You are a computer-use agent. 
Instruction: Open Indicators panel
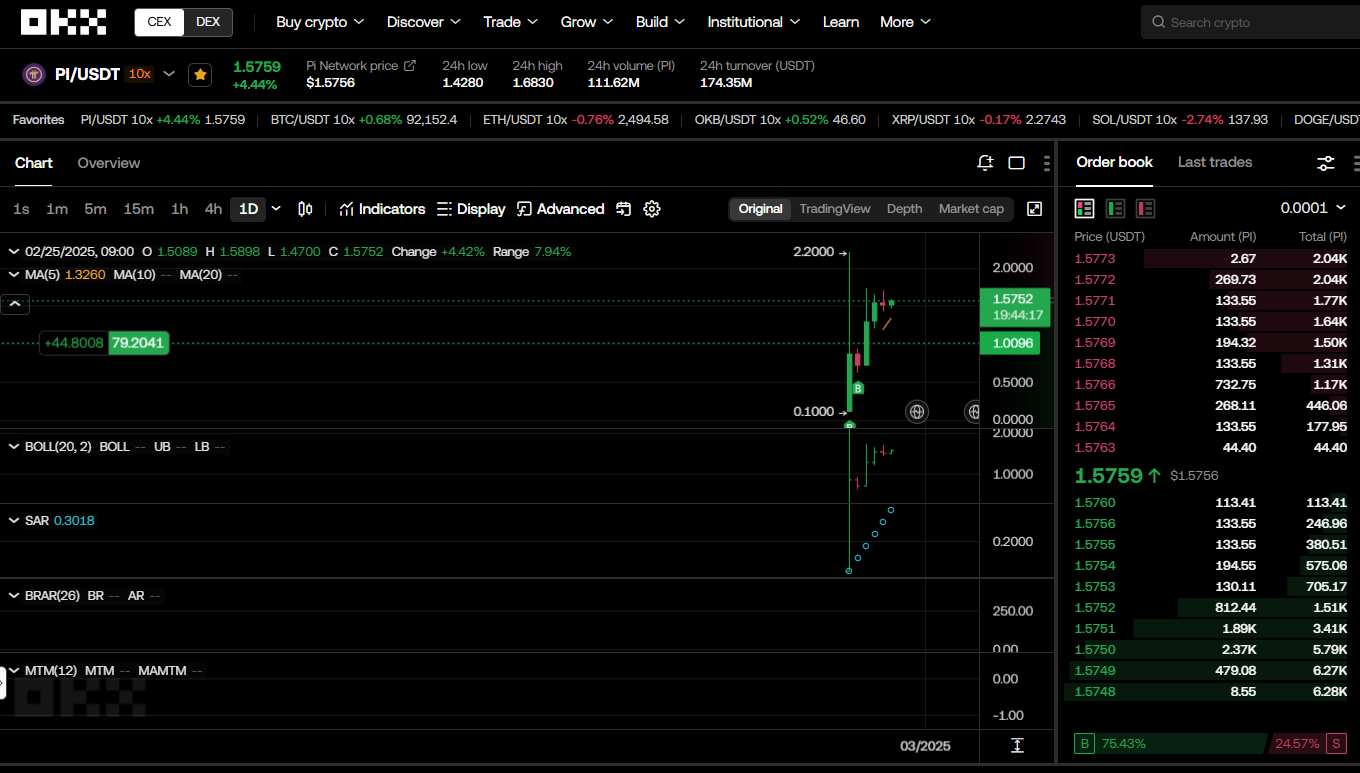(382, 209)
